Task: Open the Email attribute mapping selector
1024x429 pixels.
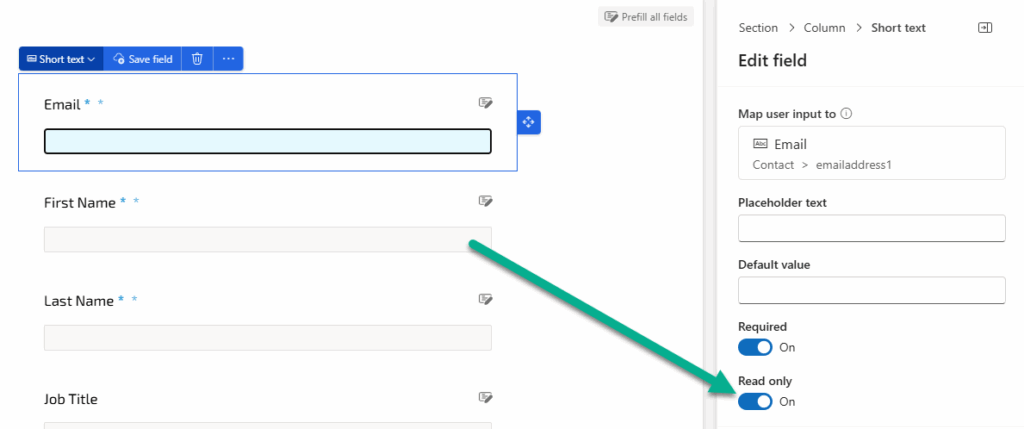Action: 871,153
